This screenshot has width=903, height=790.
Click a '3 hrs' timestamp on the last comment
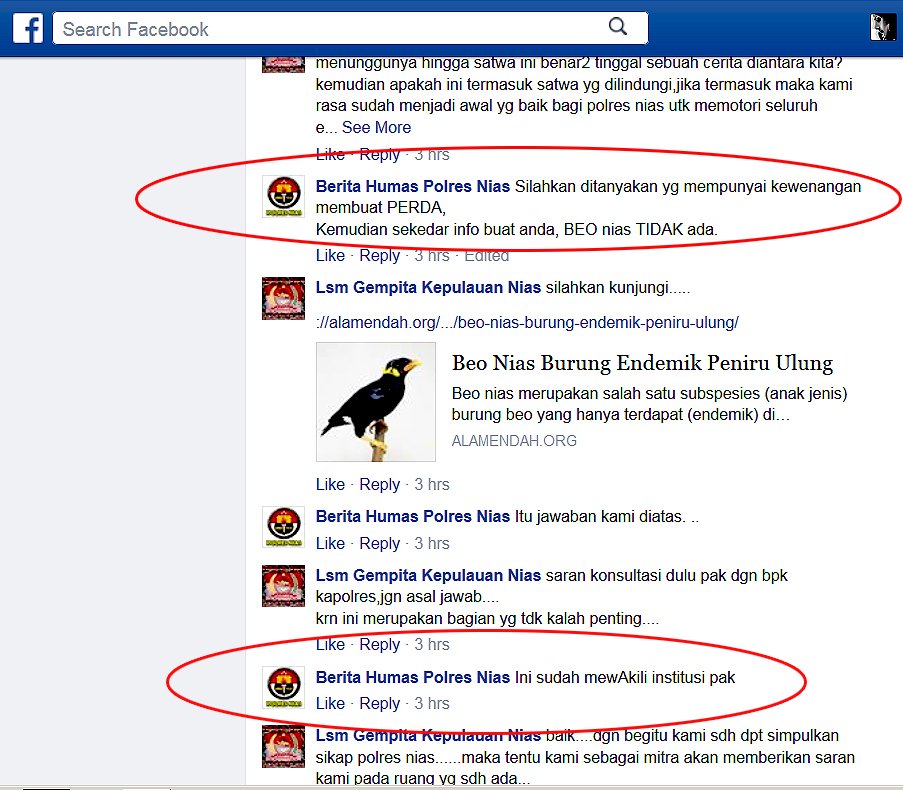432,703
